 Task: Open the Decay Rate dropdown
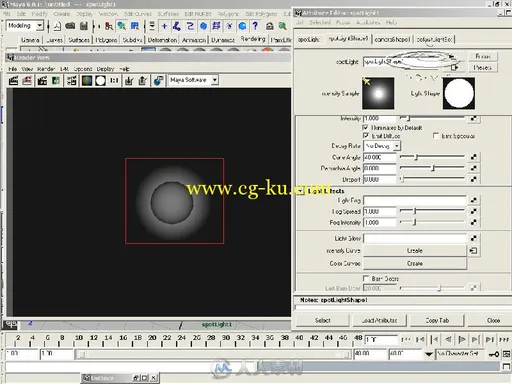click(382, 146)
